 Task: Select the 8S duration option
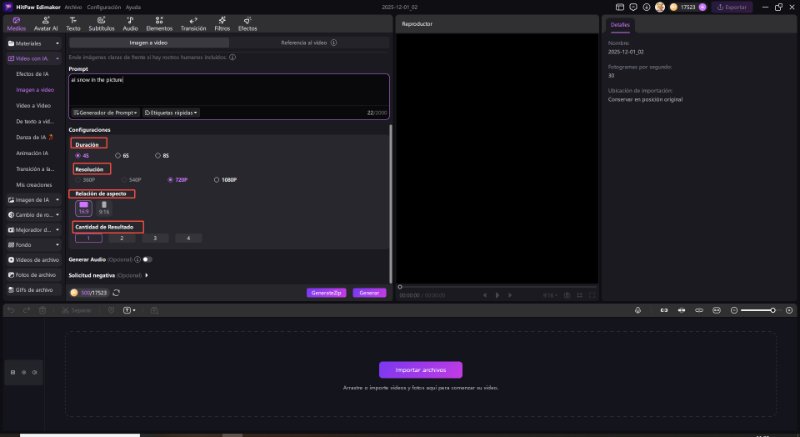[158, 155]
